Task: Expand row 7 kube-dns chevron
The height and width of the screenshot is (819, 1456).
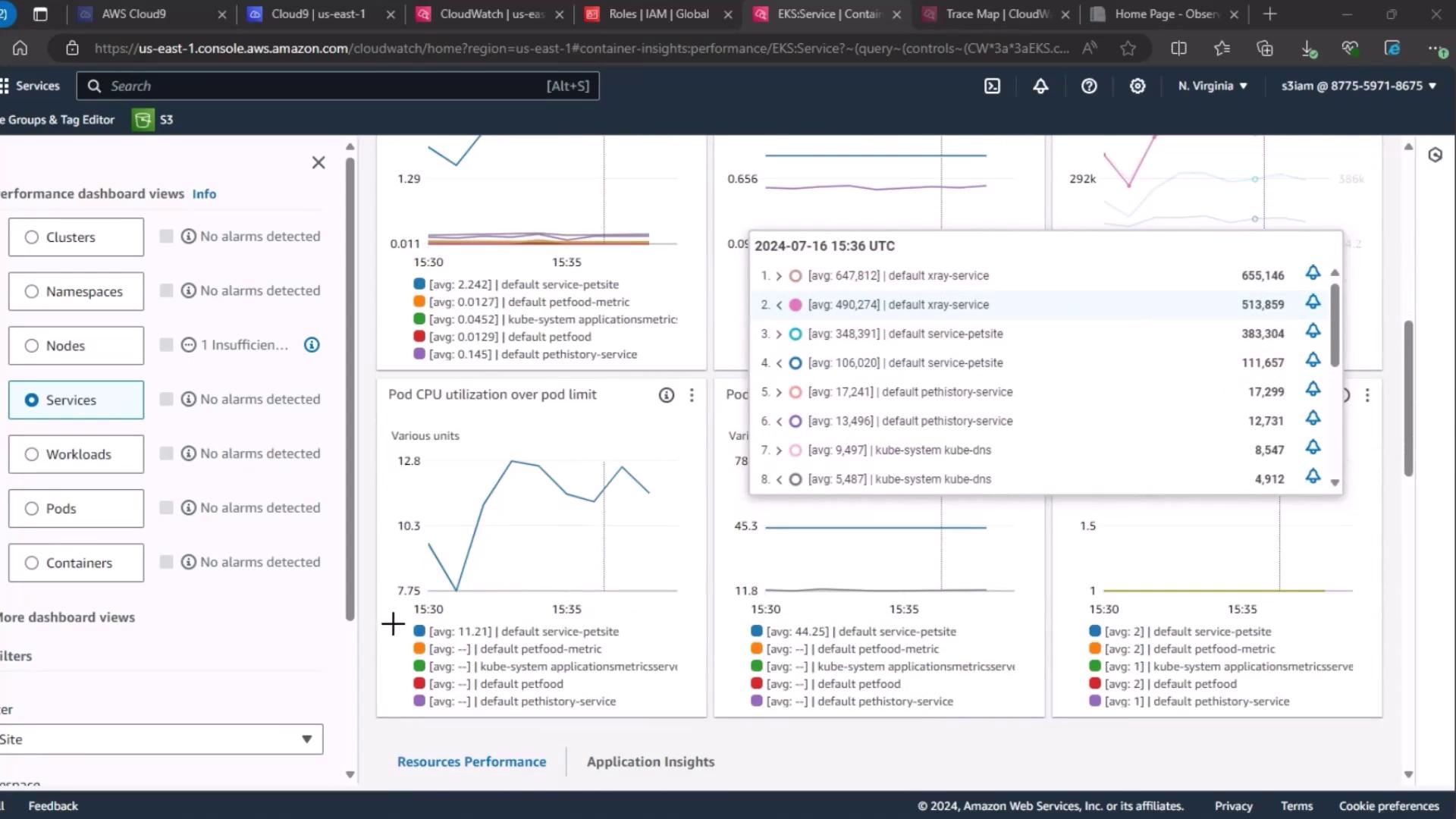Action: tap(779, 450)
